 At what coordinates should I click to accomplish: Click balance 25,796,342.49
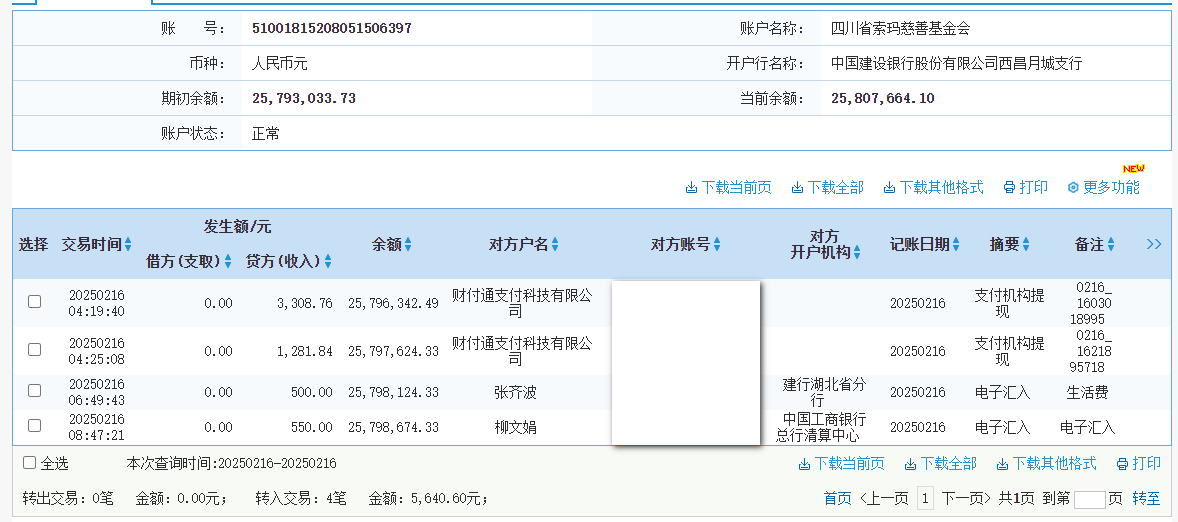[x=393, y=303]
